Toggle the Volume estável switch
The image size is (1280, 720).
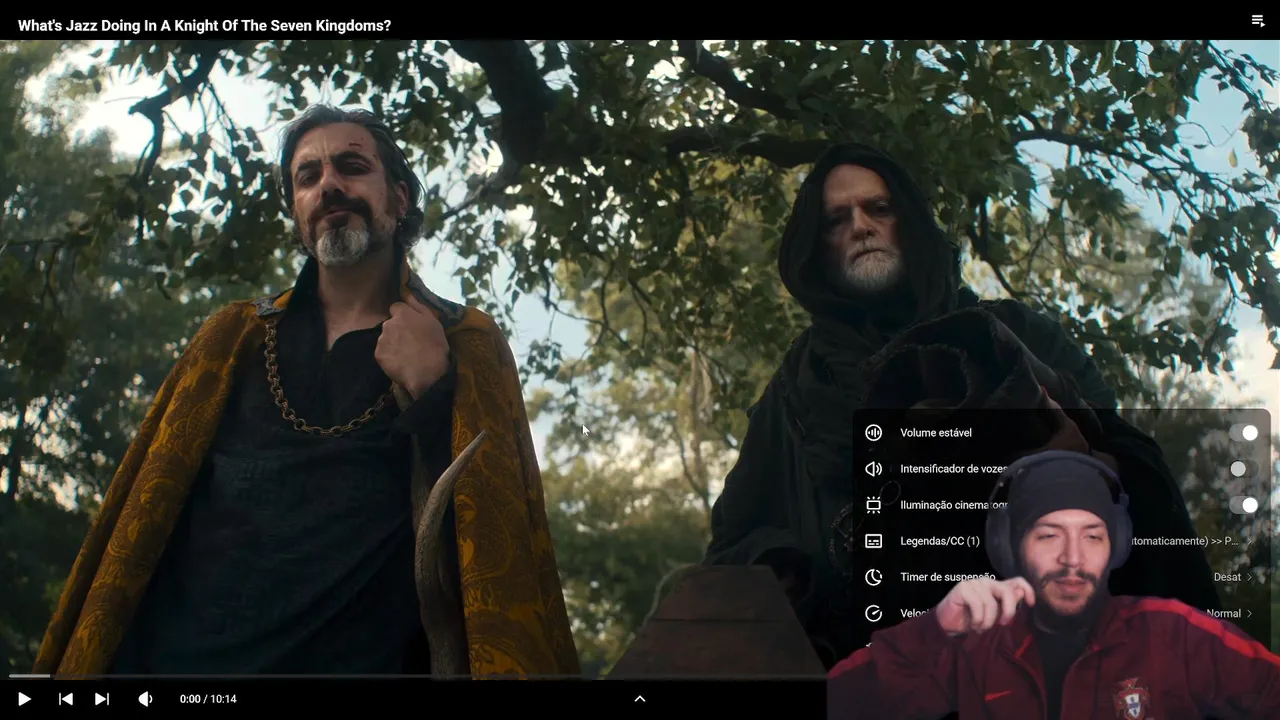[1244, 433]
